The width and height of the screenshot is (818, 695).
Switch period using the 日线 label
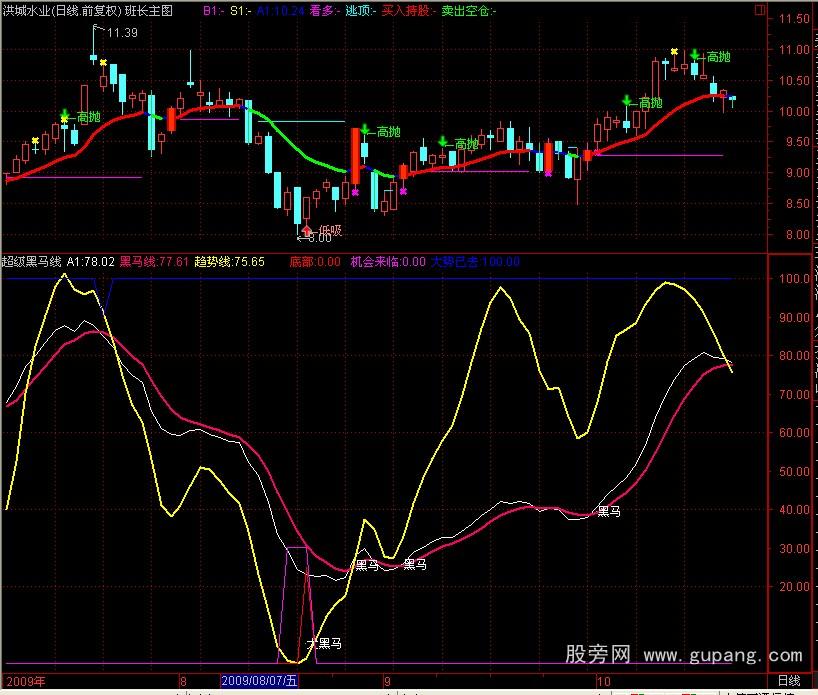click(787, 680)
